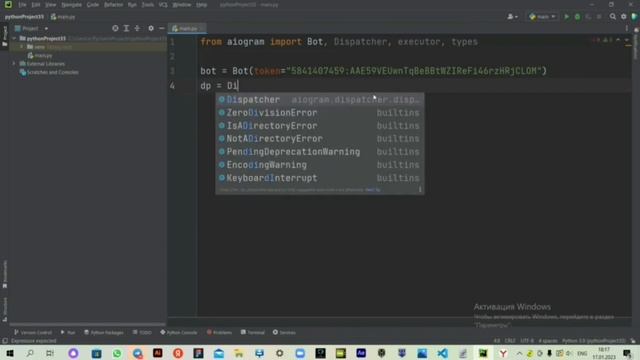Click the ENG input language indicator
Viewport: 640px width, 360px height.
582,353
